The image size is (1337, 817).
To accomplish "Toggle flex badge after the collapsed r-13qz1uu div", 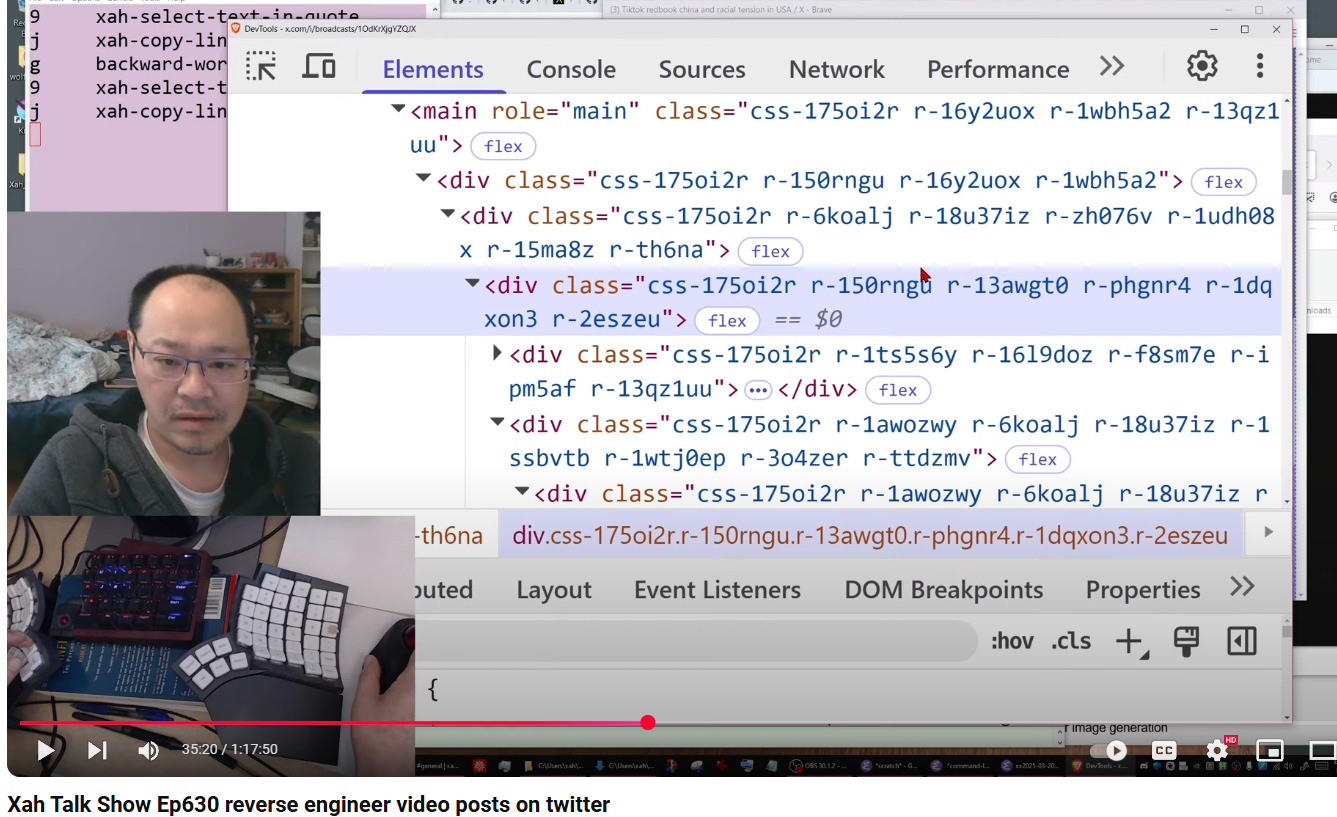I will 898,390.
